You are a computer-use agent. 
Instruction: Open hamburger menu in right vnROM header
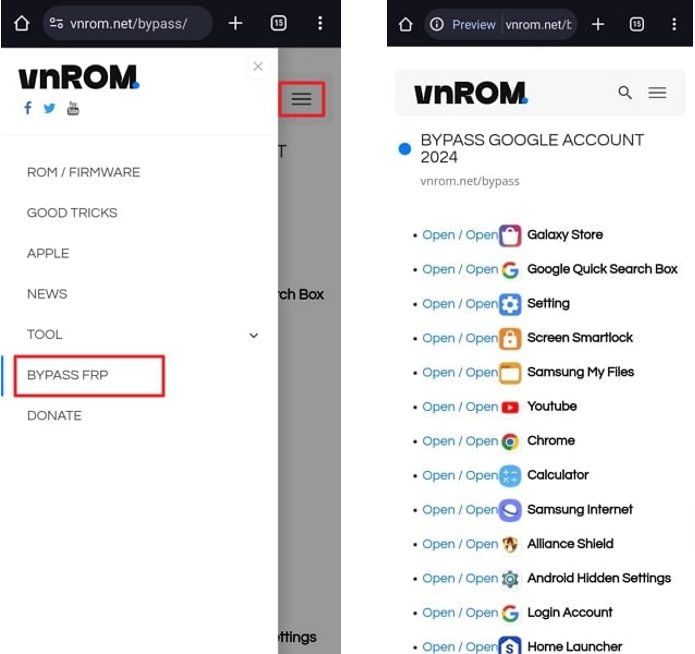[657, 93]
